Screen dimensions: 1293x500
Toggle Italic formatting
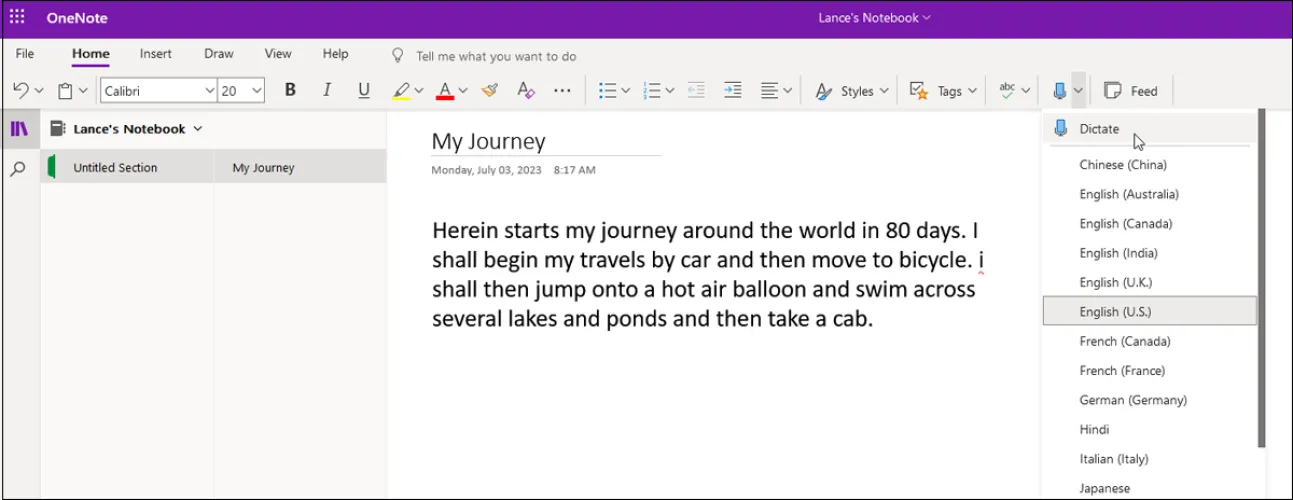tap(327, 91)
